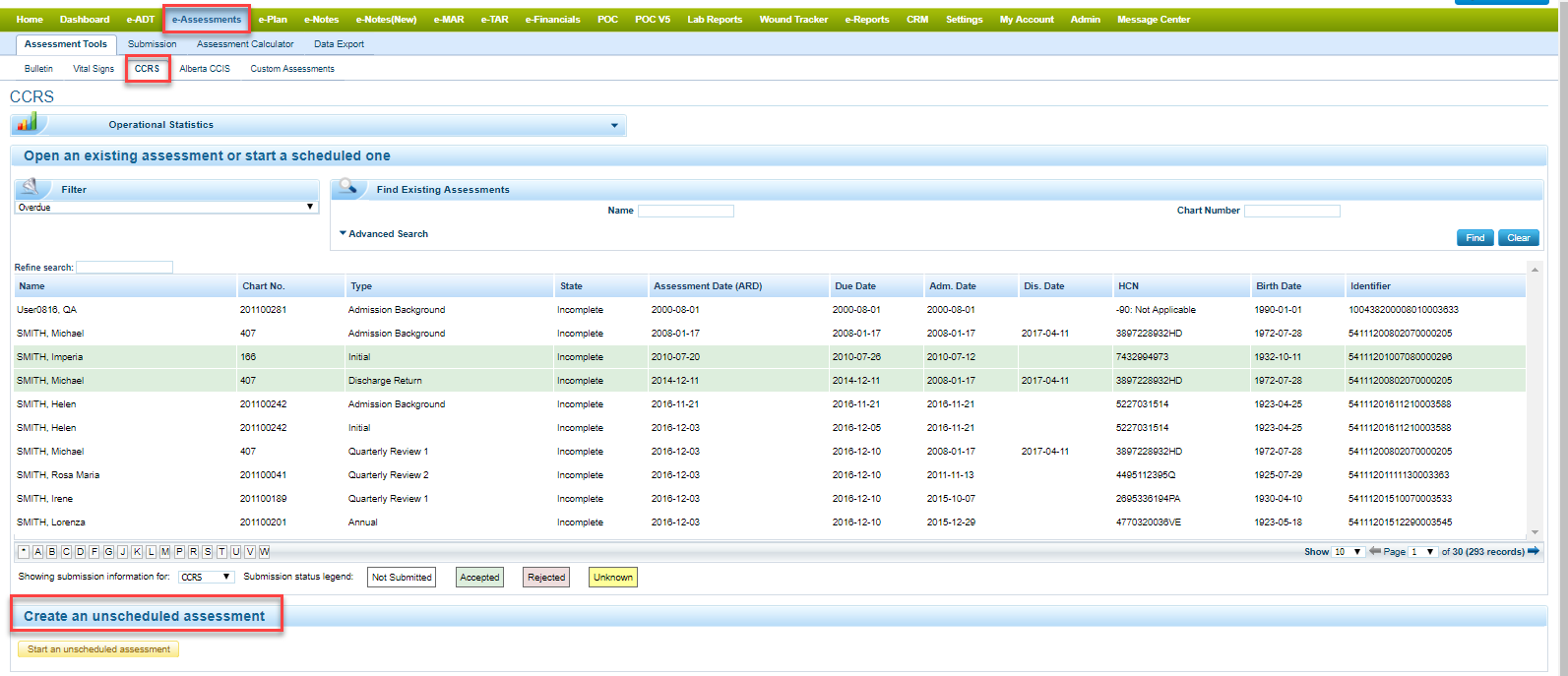The width and height of the screenshot is (1568, 676).
Task: Start an unscheduled assessment
Action: coord(98,649)
